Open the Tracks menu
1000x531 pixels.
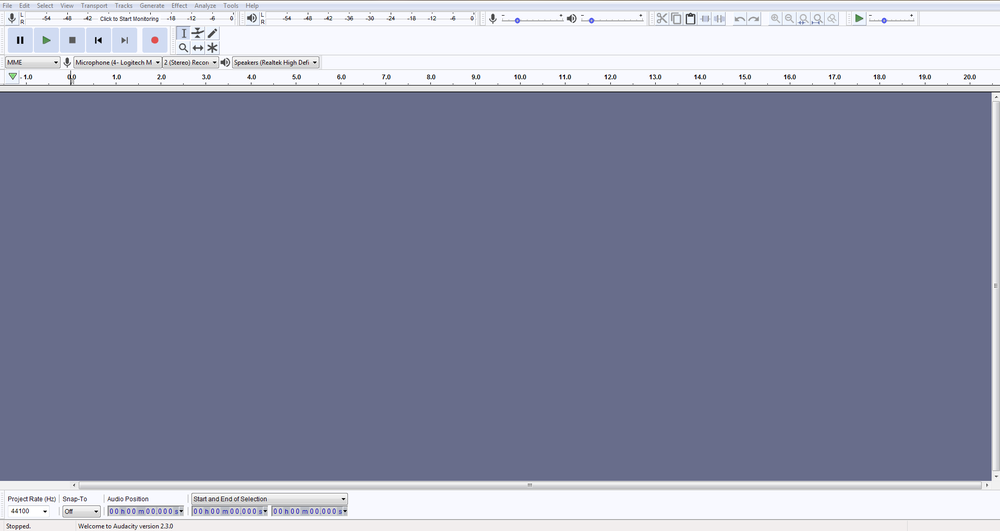click(x=124, y=5)
